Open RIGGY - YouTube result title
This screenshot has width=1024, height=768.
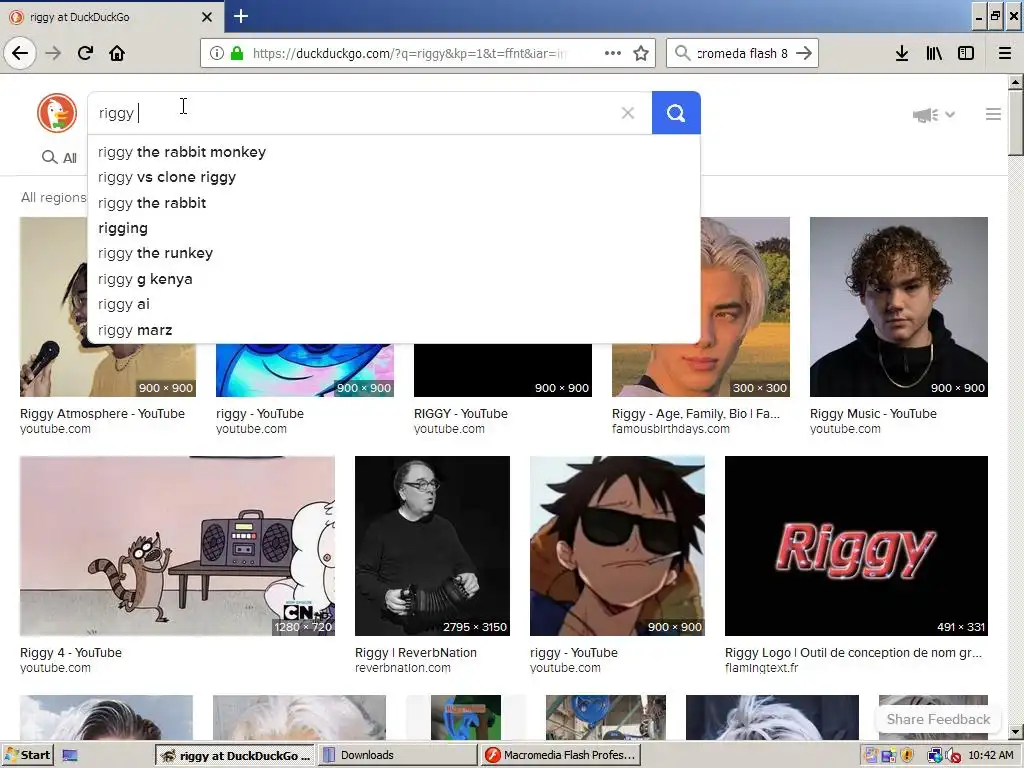coord(461,413)
